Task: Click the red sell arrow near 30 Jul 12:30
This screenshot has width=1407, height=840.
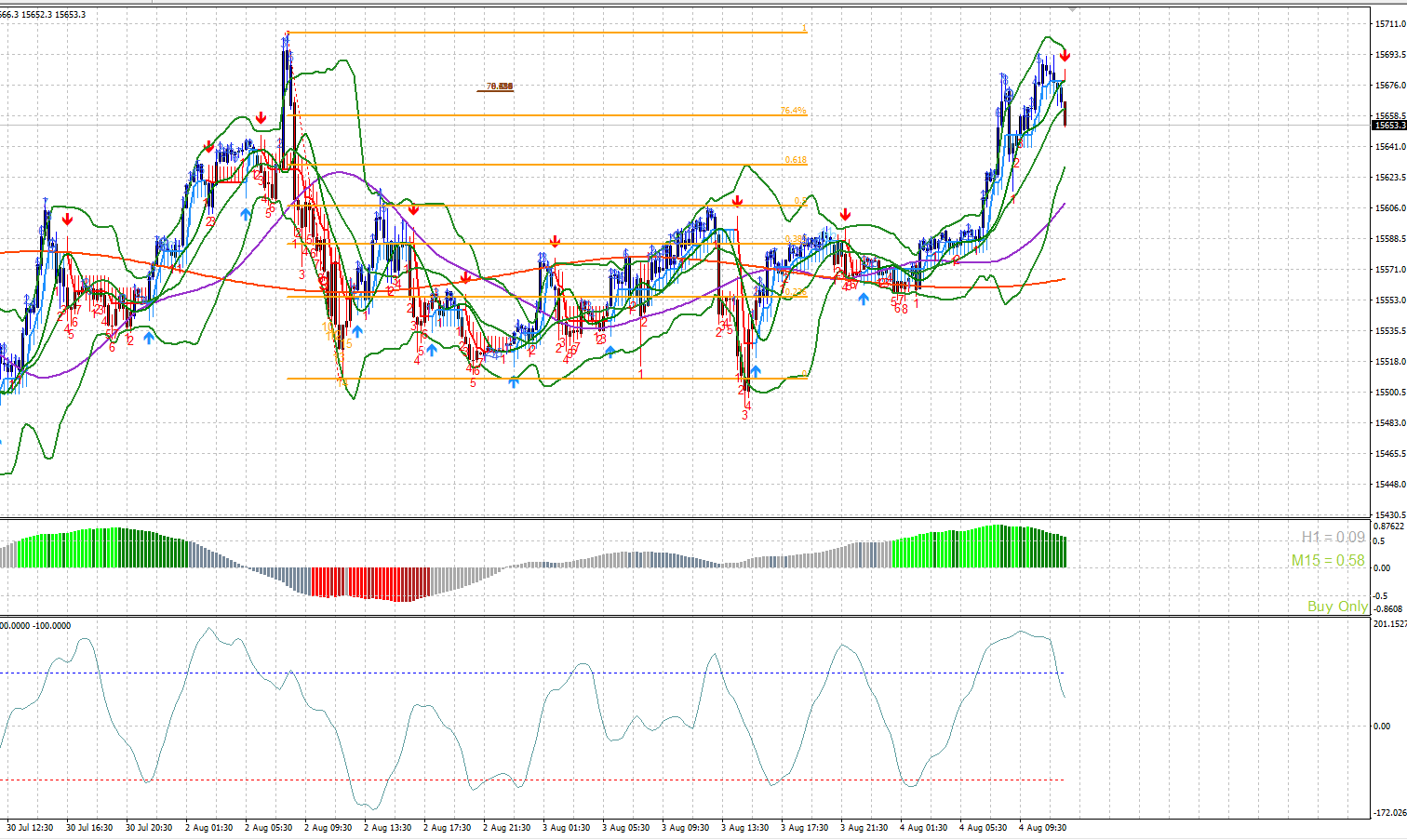Action: [x=66, y=220]
